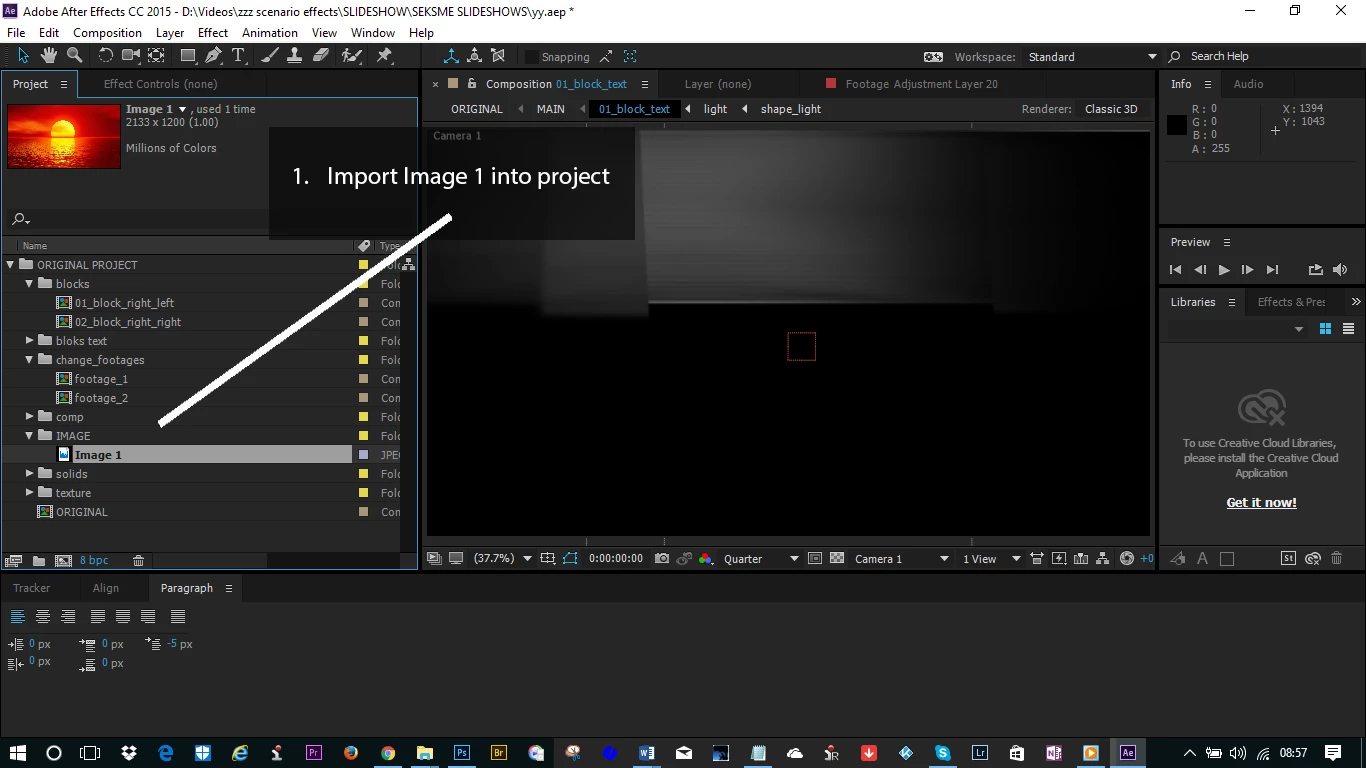The height and width of the screenshot is (768, 1366).
Task: Click the Info panel color swatch
Action: pos(1177,125)
